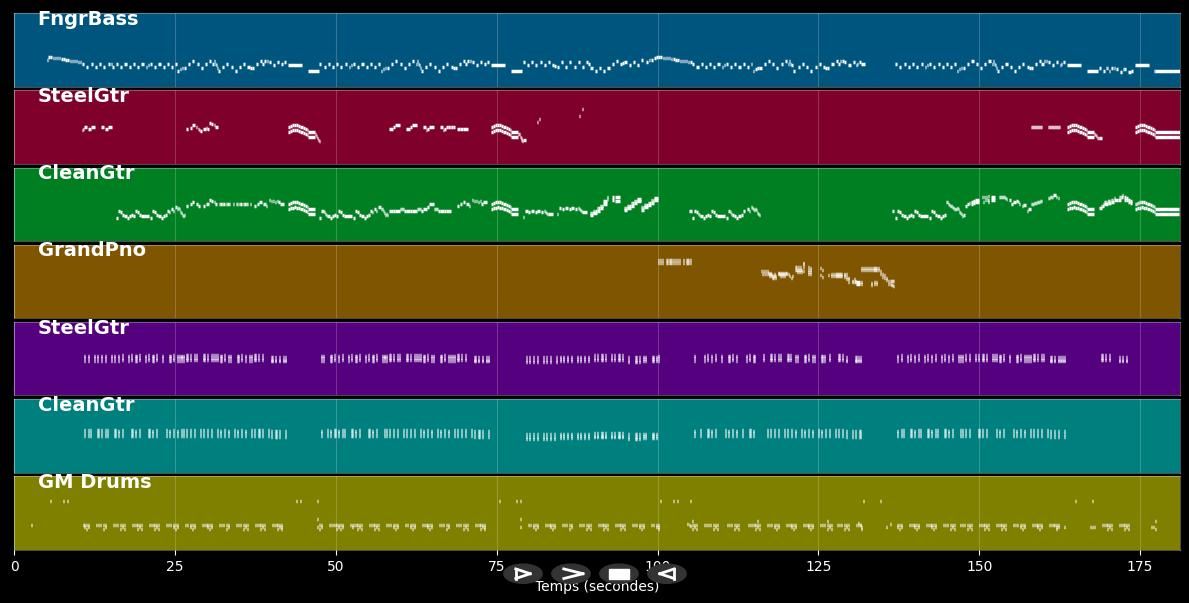Click the greater-than shaped play button
This screenshot has height=603, width=1189.
click(x=571, y=574)
